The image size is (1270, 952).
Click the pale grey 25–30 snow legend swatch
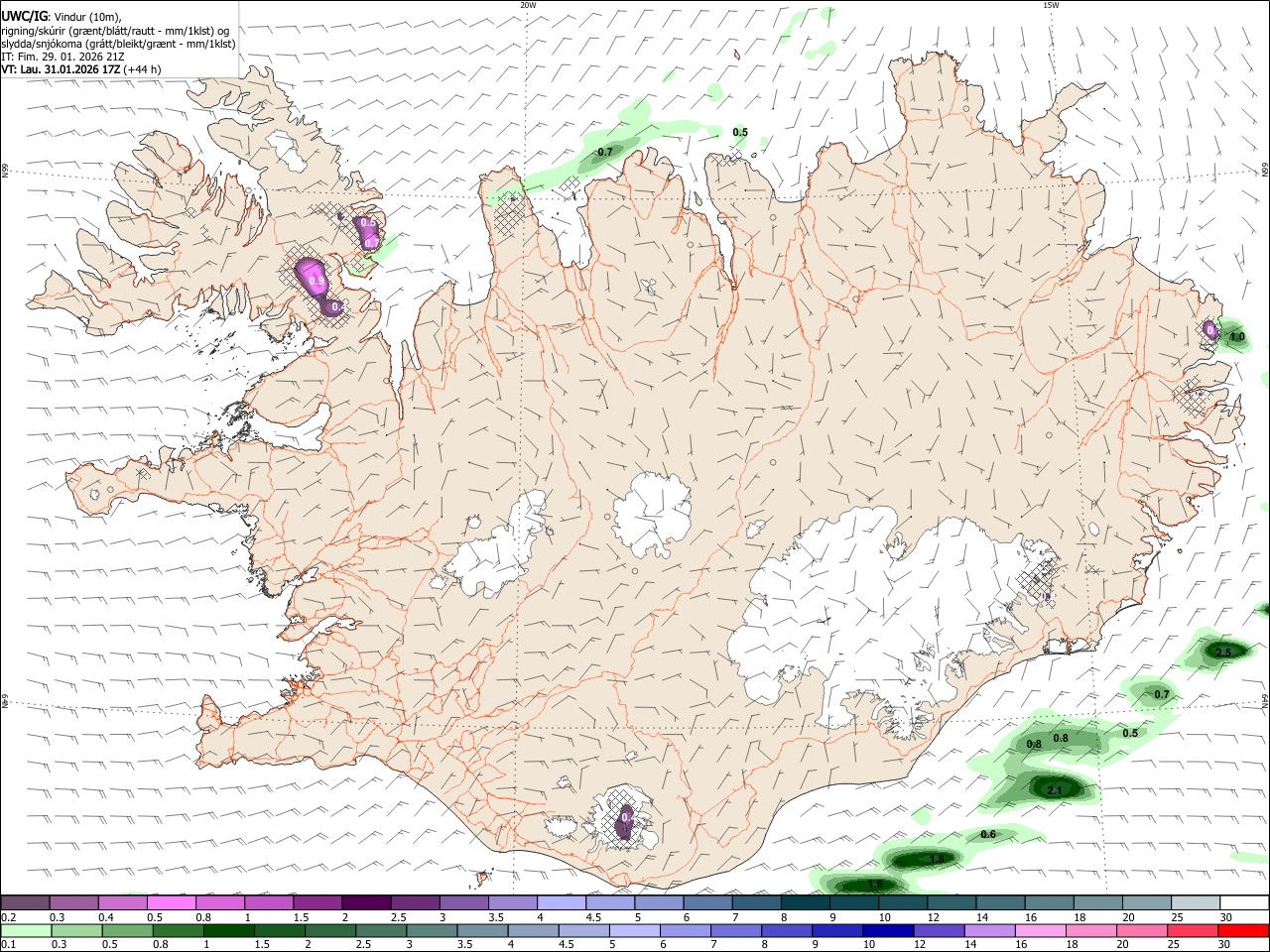coord(1196,903)
